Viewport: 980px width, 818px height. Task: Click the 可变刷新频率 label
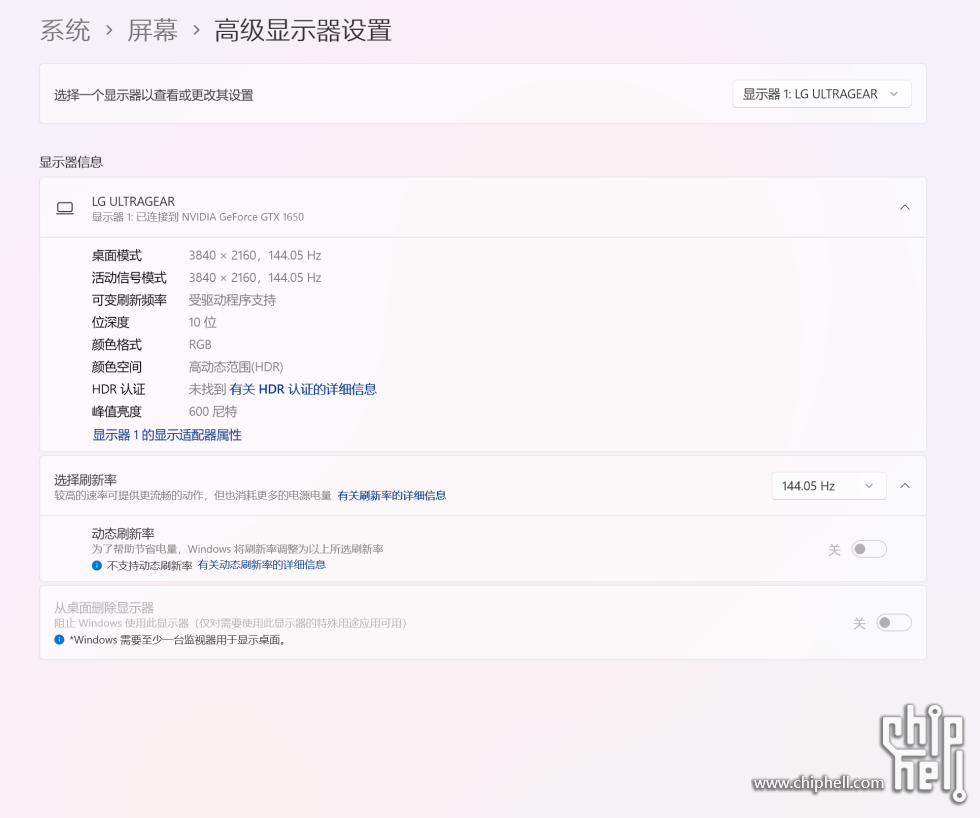[x=129, y=300]
